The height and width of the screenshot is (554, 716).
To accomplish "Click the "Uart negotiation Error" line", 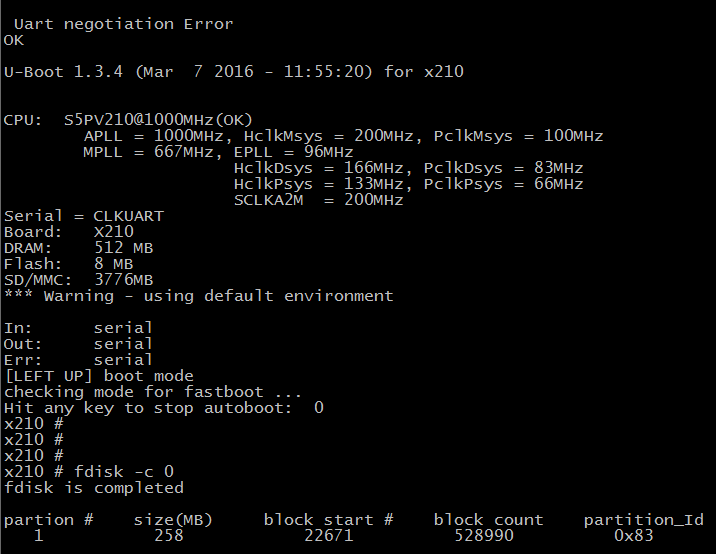I will (123, 24).
